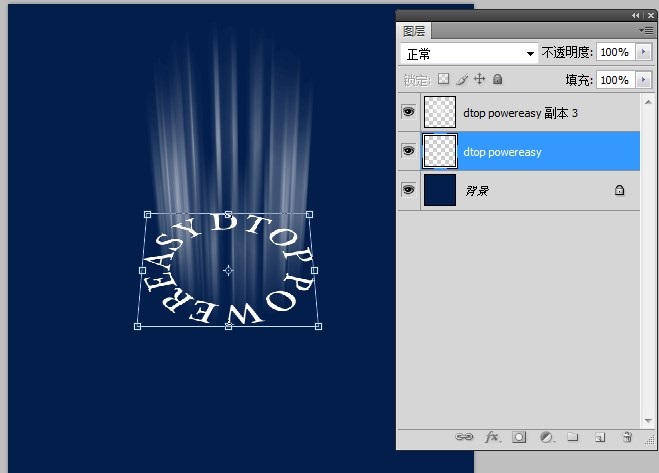Toggle lock transparent pixels
Viewport: 659px width, 473px height.
pyautogui.click(x=444, y=79)
